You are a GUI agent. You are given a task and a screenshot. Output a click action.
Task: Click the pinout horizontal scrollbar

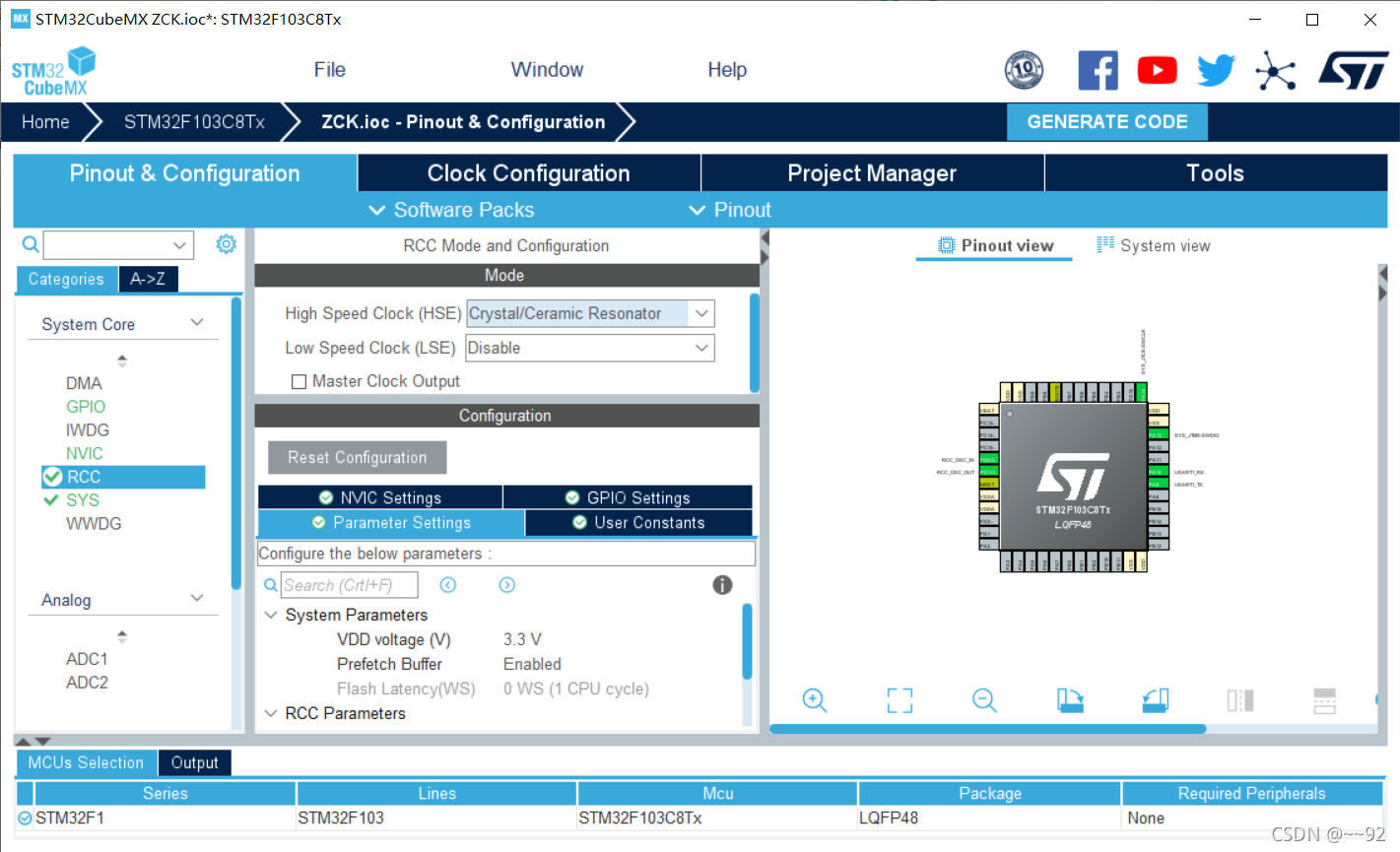click(987, 729)
